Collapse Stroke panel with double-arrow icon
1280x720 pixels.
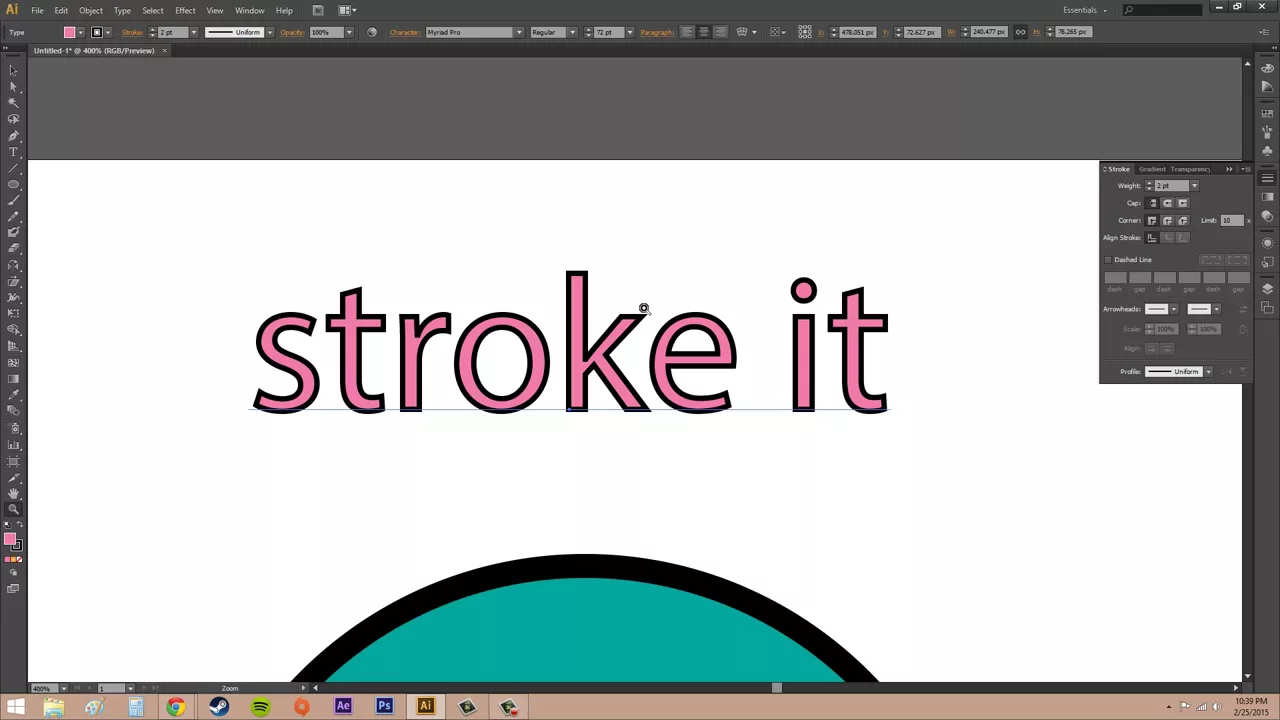pyautogui.click(x=1229, y=169)
